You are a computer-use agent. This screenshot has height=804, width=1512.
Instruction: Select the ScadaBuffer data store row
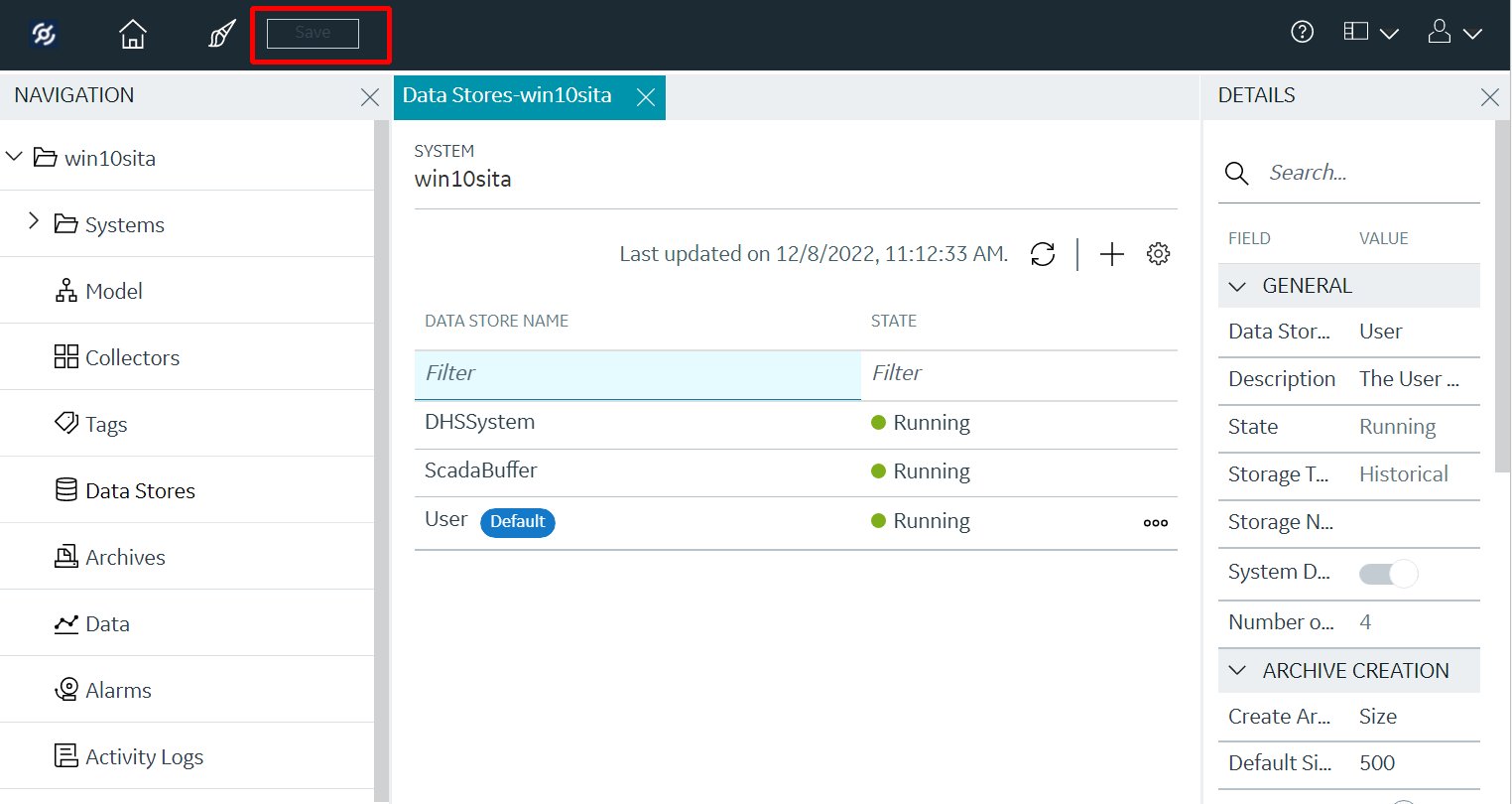pyautogui.click(x=796, y=472)
